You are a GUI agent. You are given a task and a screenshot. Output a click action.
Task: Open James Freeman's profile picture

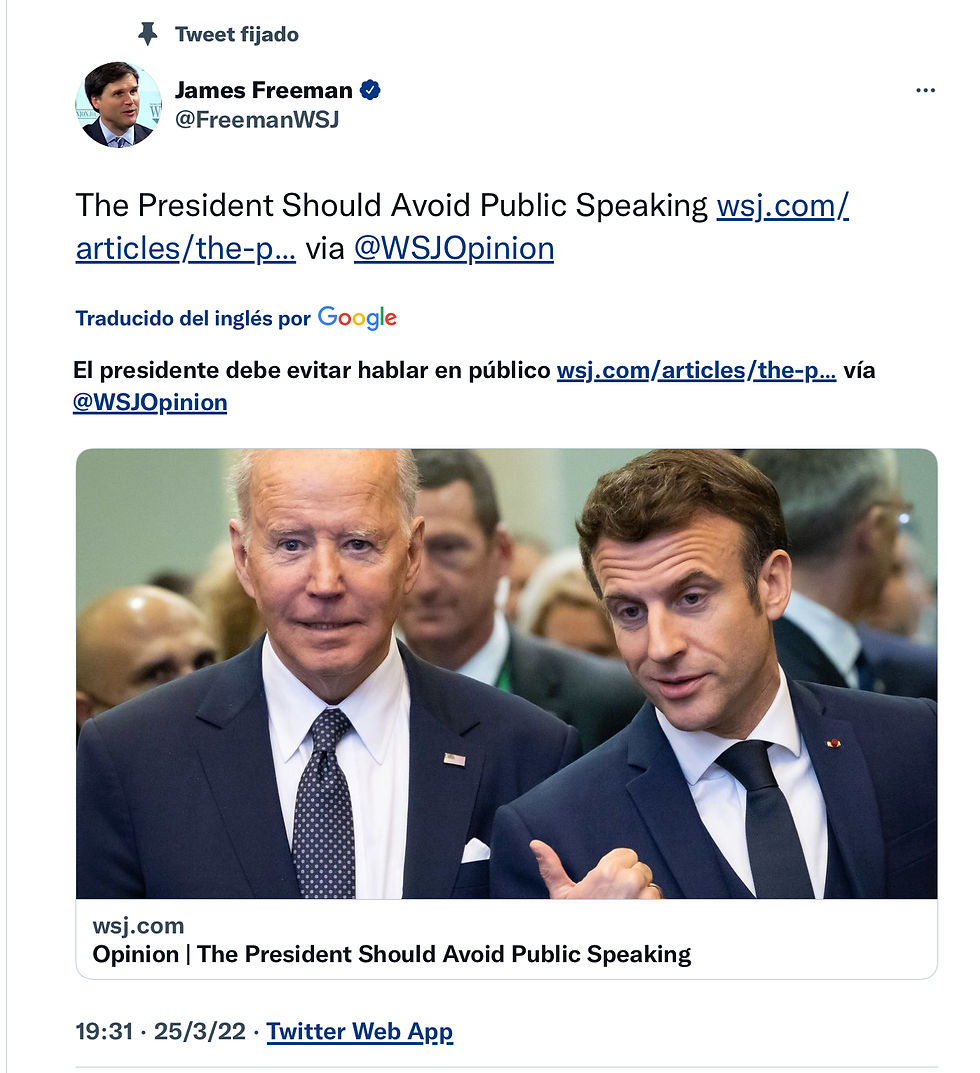118,105
